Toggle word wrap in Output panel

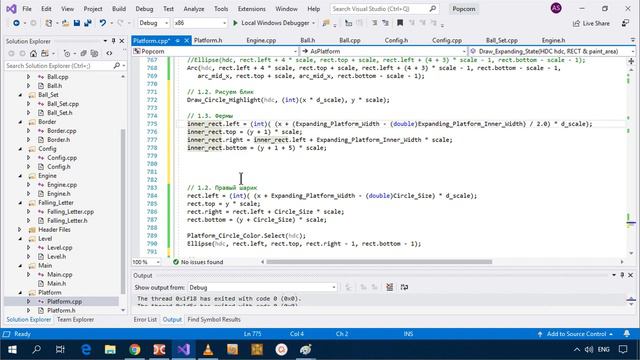point(404,287)
